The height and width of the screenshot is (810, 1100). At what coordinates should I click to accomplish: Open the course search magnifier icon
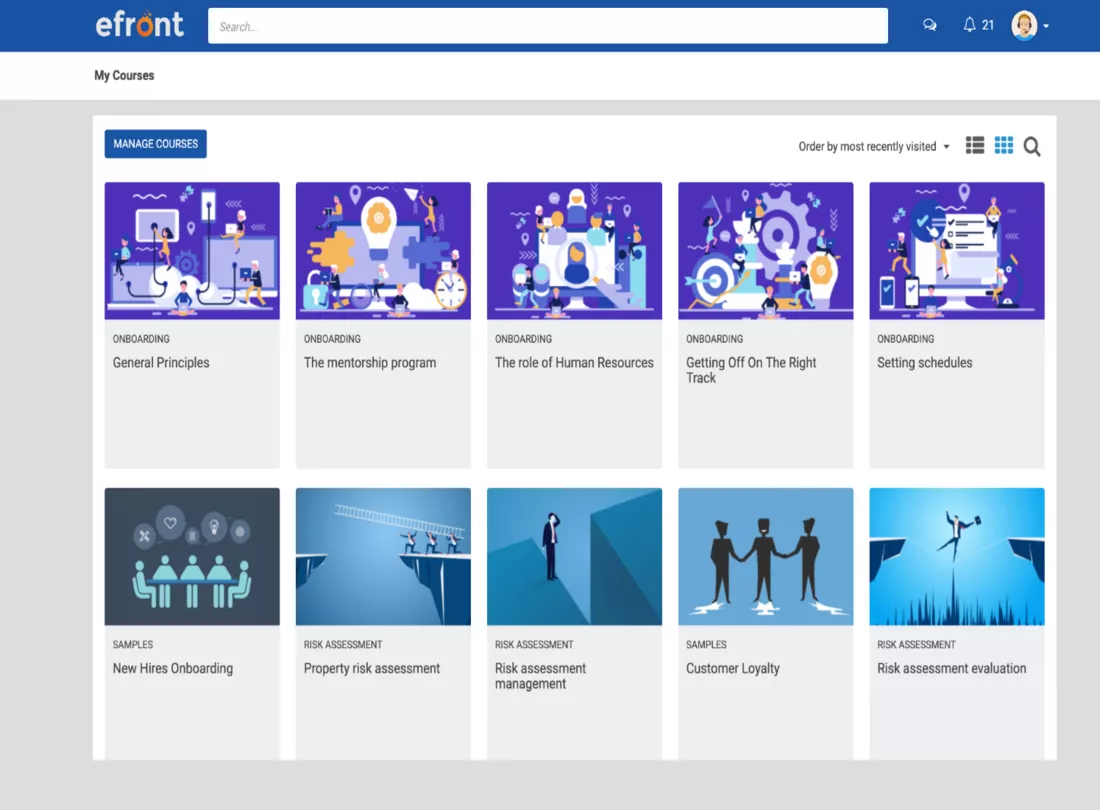pos(1032,146)
